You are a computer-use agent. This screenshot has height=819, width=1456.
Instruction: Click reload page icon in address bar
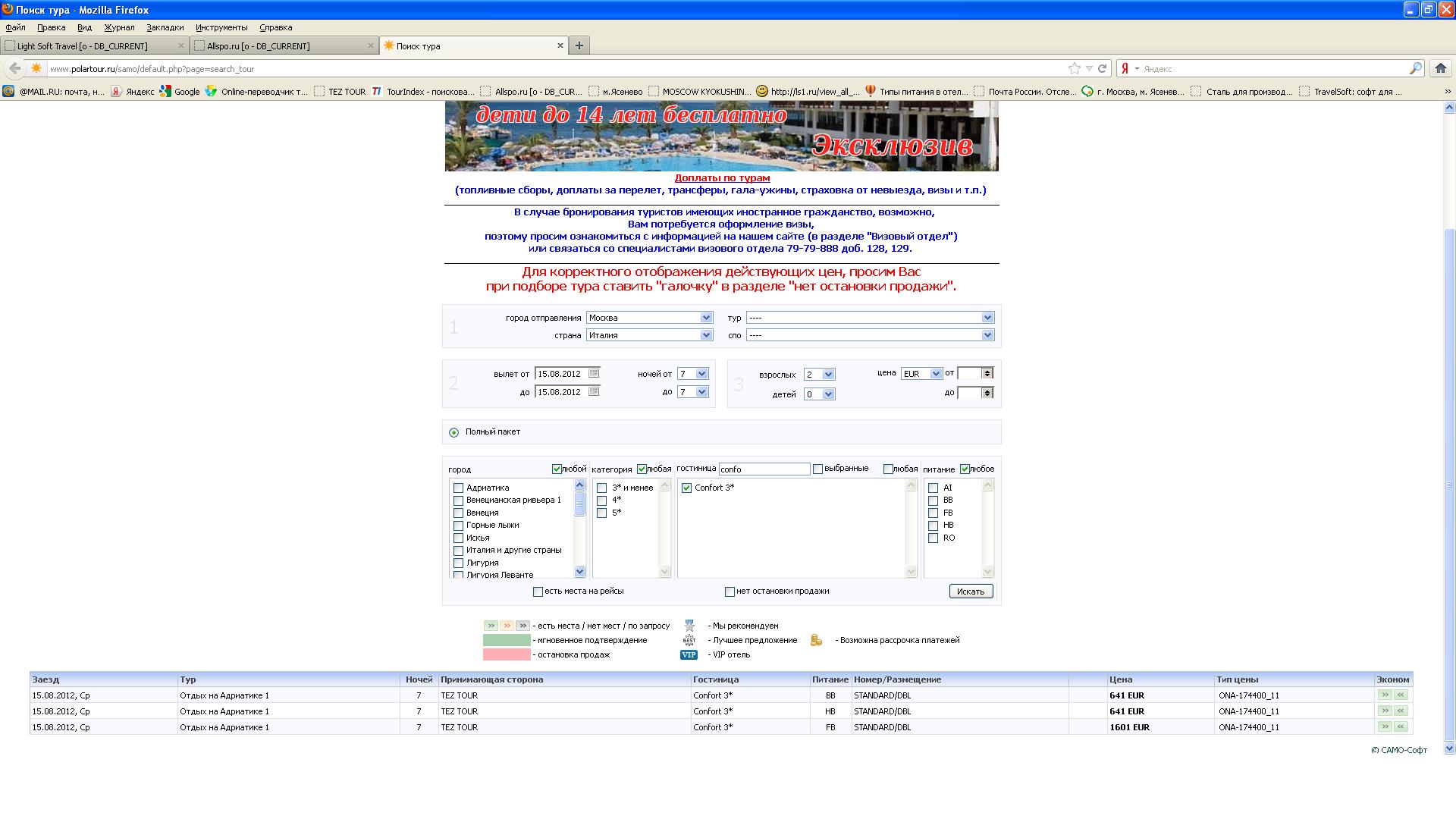click(1103, 68)
